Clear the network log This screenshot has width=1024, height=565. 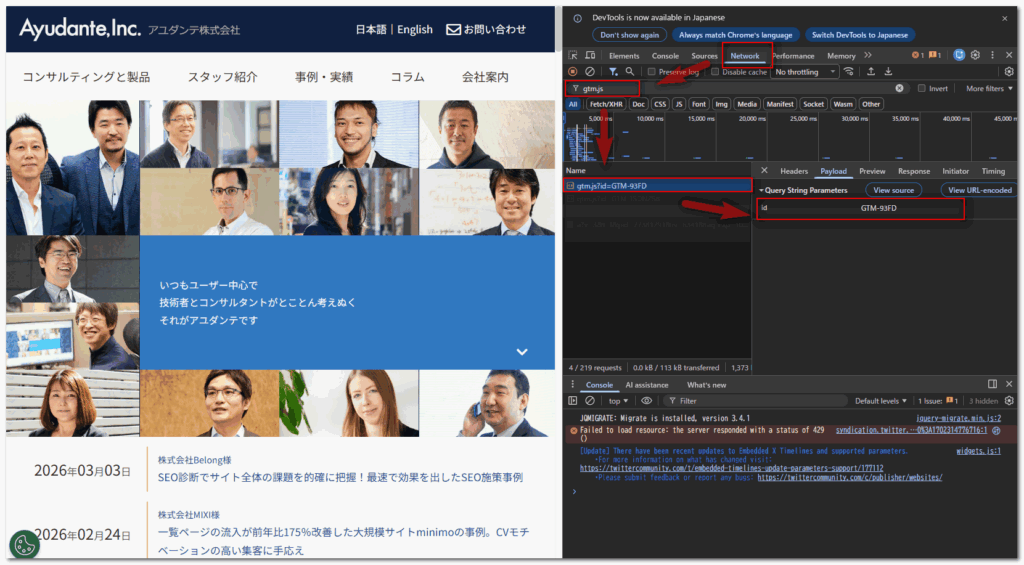(x=590, y=72)
